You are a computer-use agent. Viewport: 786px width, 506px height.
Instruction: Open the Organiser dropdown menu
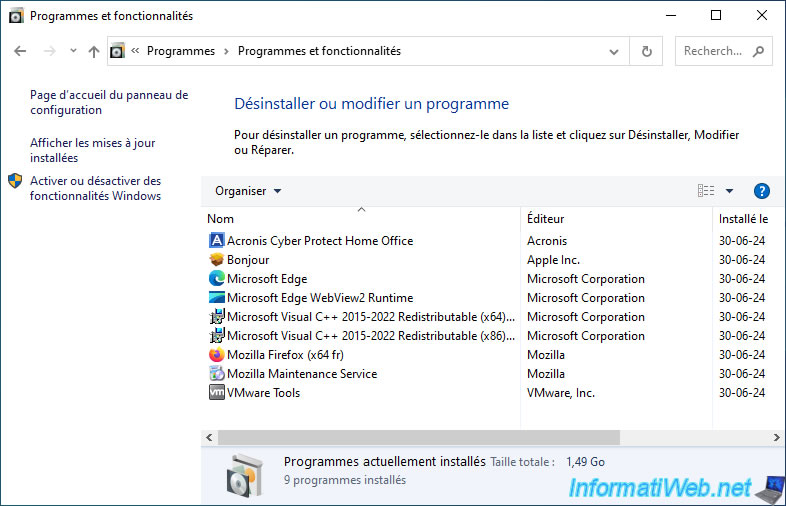[248, 191]
